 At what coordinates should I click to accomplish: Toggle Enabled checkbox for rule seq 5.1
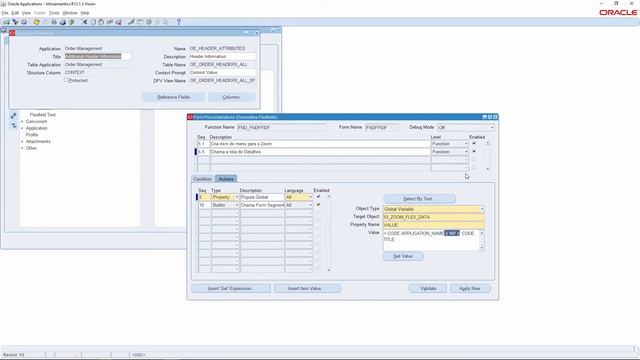tap(474, 144)
